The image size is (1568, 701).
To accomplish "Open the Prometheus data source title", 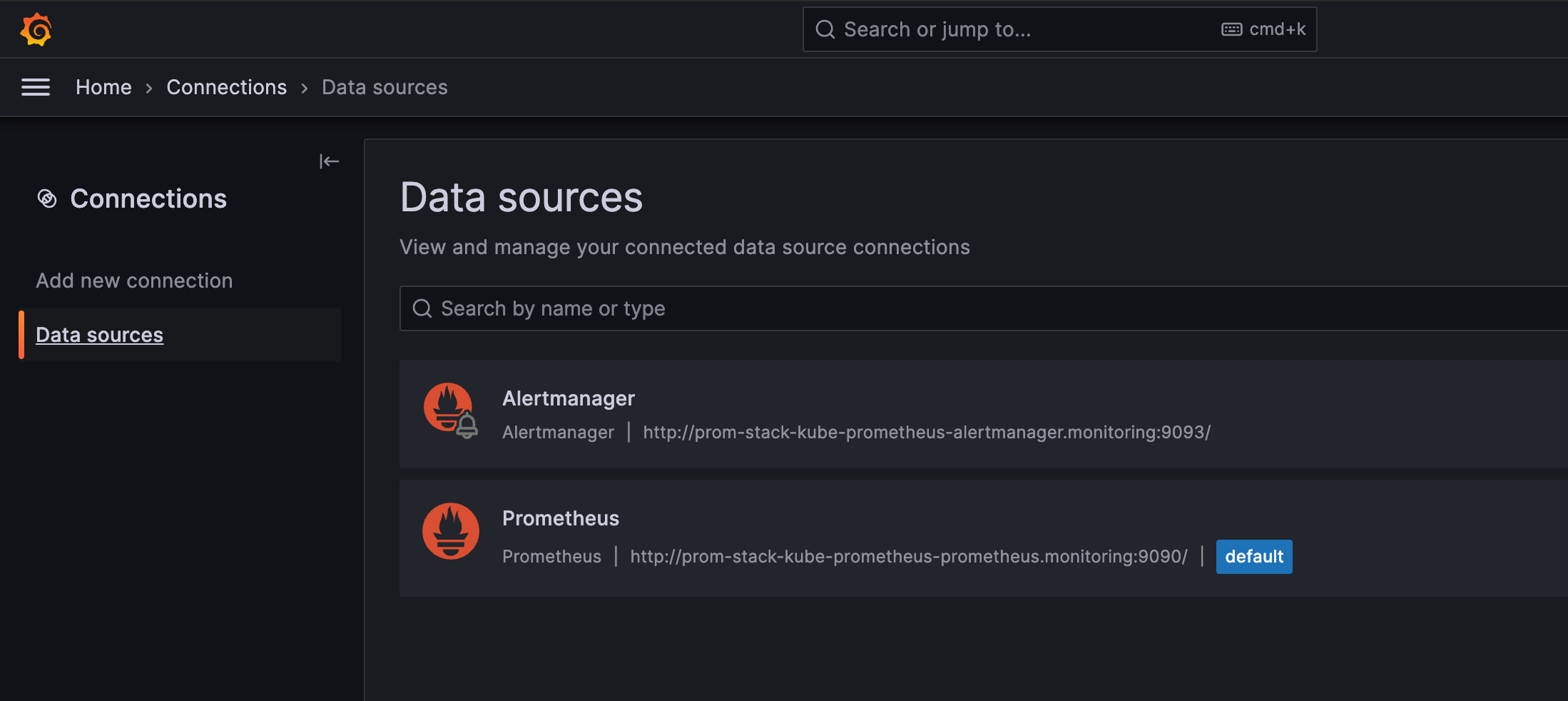I will coord(561,518).
